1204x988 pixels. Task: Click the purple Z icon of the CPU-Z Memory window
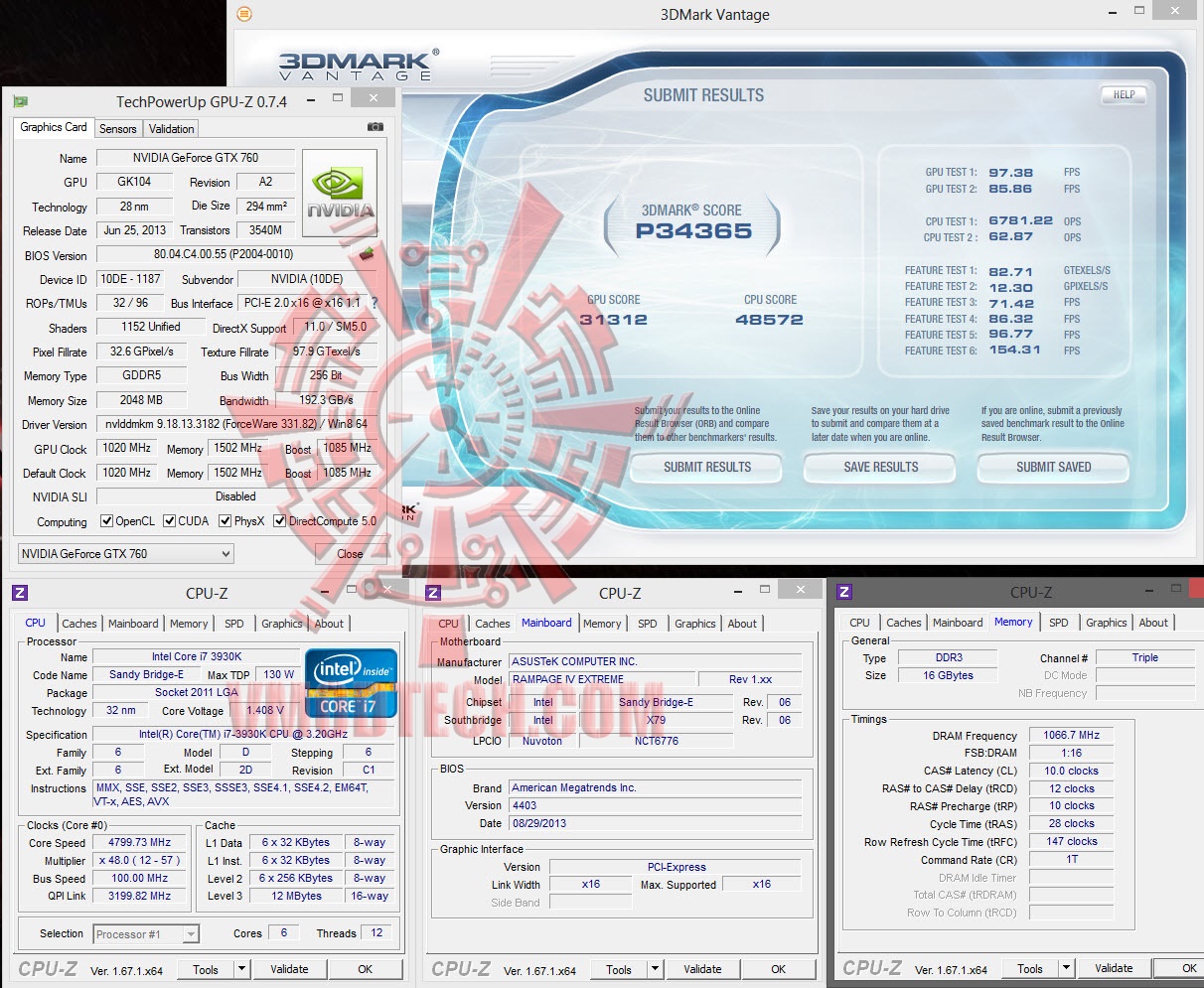[844, 592]
